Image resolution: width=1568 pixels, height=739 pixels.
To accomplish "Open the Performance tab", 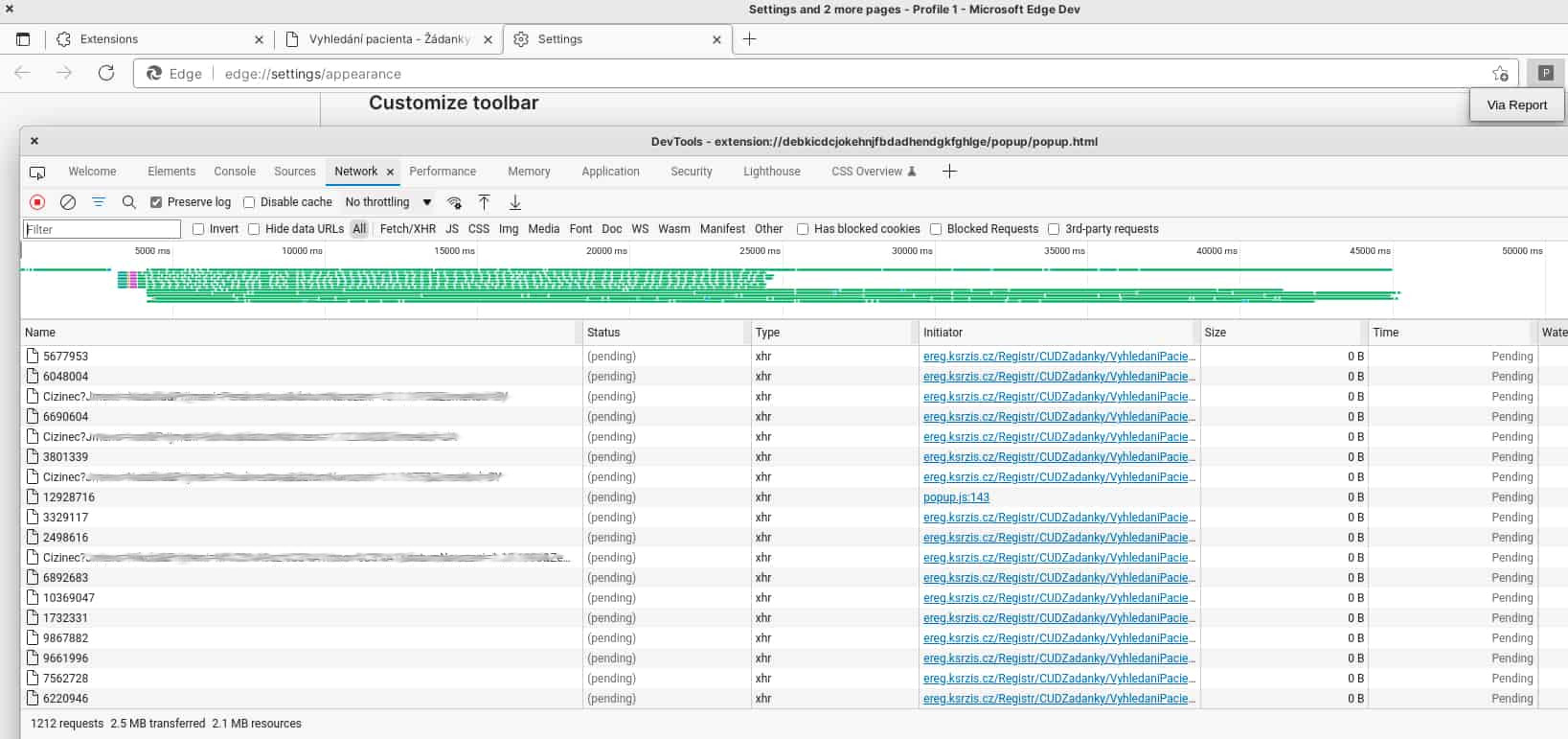I will click(x=443, y=172).
